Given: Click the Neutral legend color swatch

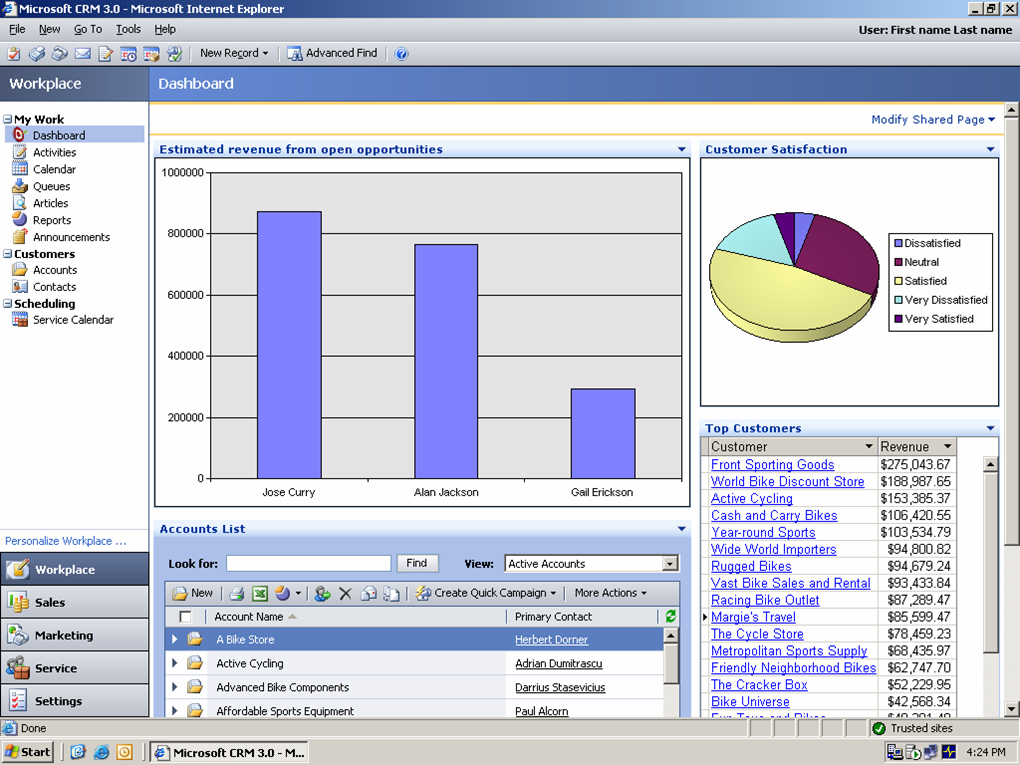Looking at the screenshot, I should [x=898, y=262].
